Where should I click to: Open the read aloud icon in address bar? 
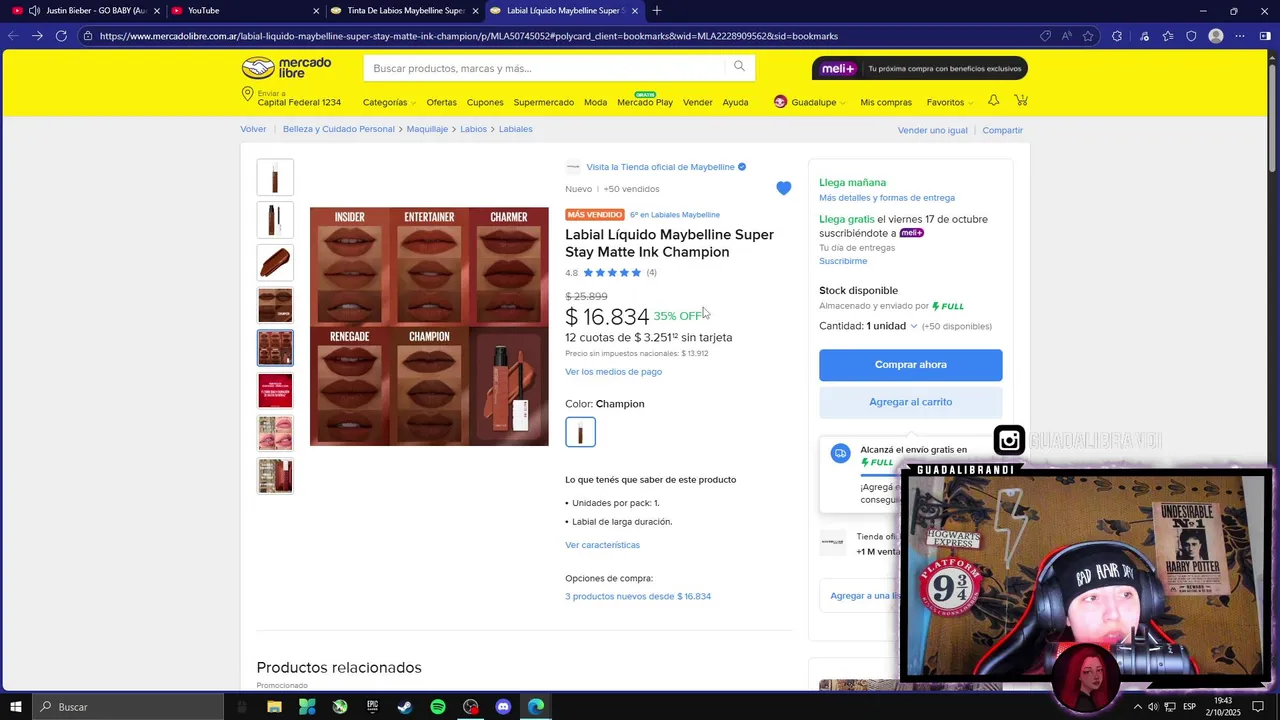click(1067, 36)
